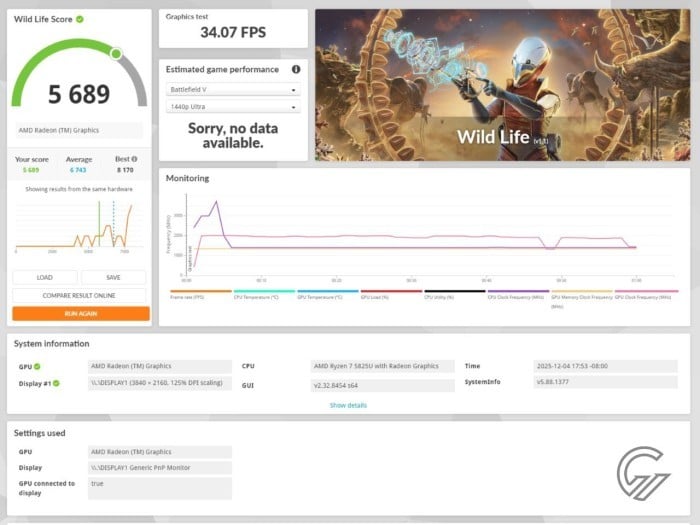Click the green validation checkmark beside Wild Life Score
Image resolution: width=700 pixels, height=525 pixels.
click(x=80, y=19)
